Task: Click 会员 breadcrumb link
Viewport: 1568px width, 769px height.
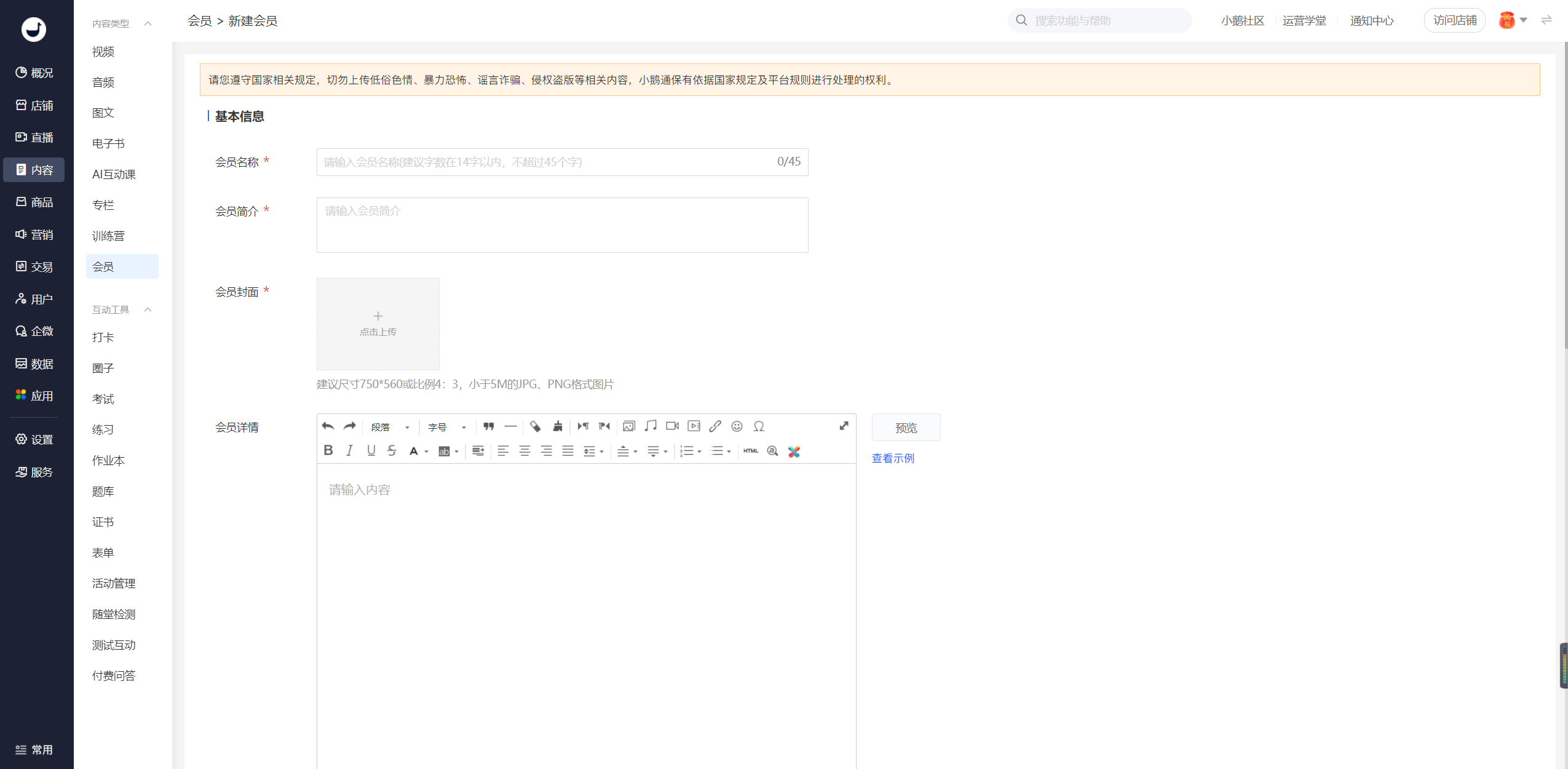Action: point(199,21)
